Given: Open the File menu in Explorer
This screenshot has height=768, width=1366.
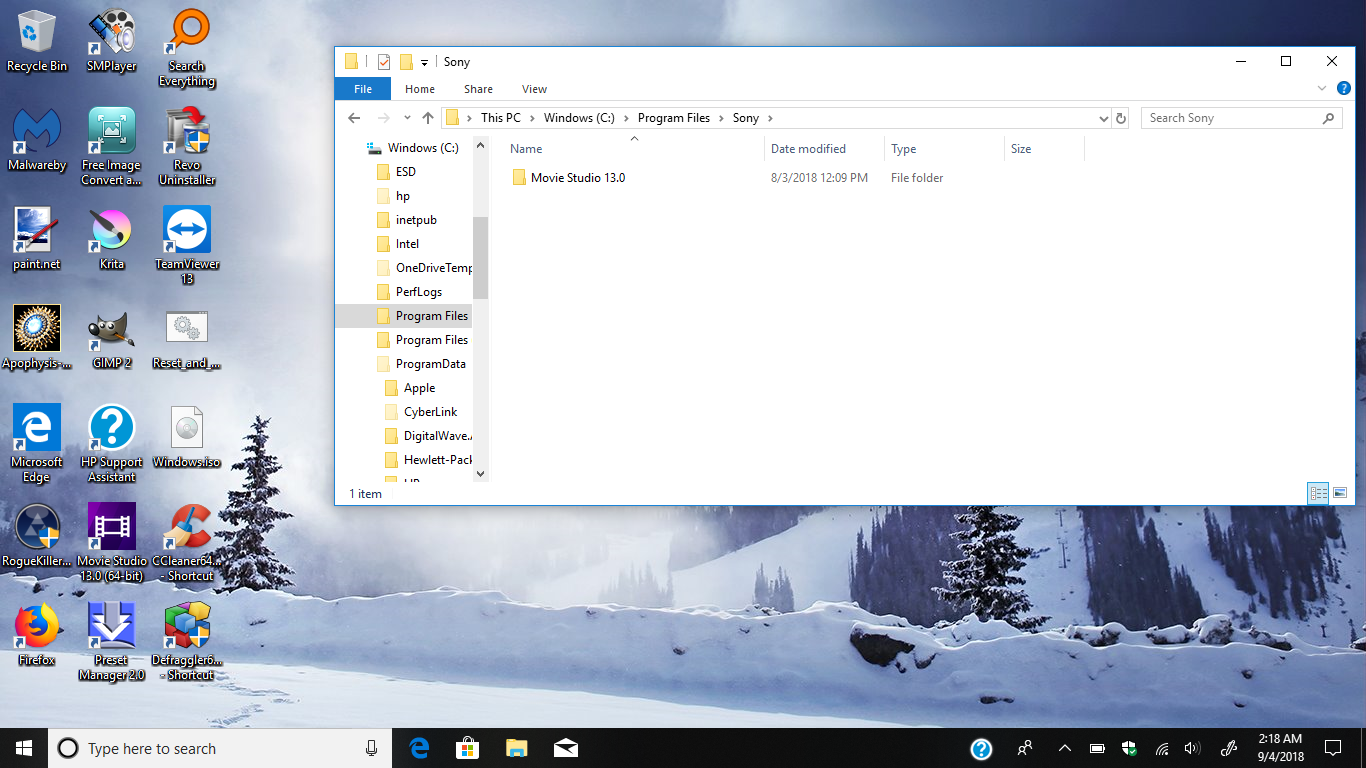Looking at the screenshot, I should pyautogui.click(x=363, y=89).
